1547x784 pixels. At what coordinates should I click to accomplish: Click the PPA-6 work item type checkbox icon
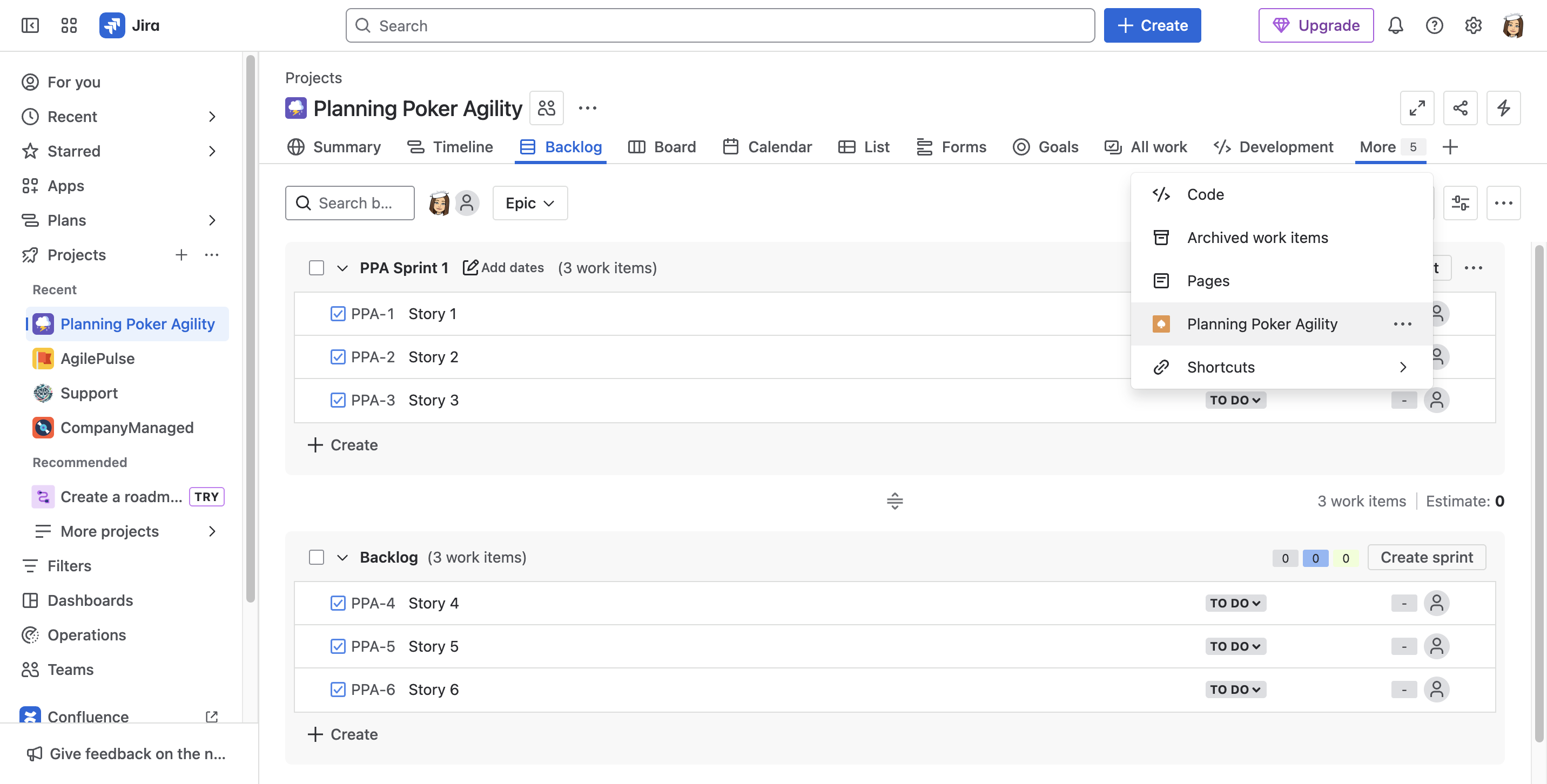coord(338,690)
